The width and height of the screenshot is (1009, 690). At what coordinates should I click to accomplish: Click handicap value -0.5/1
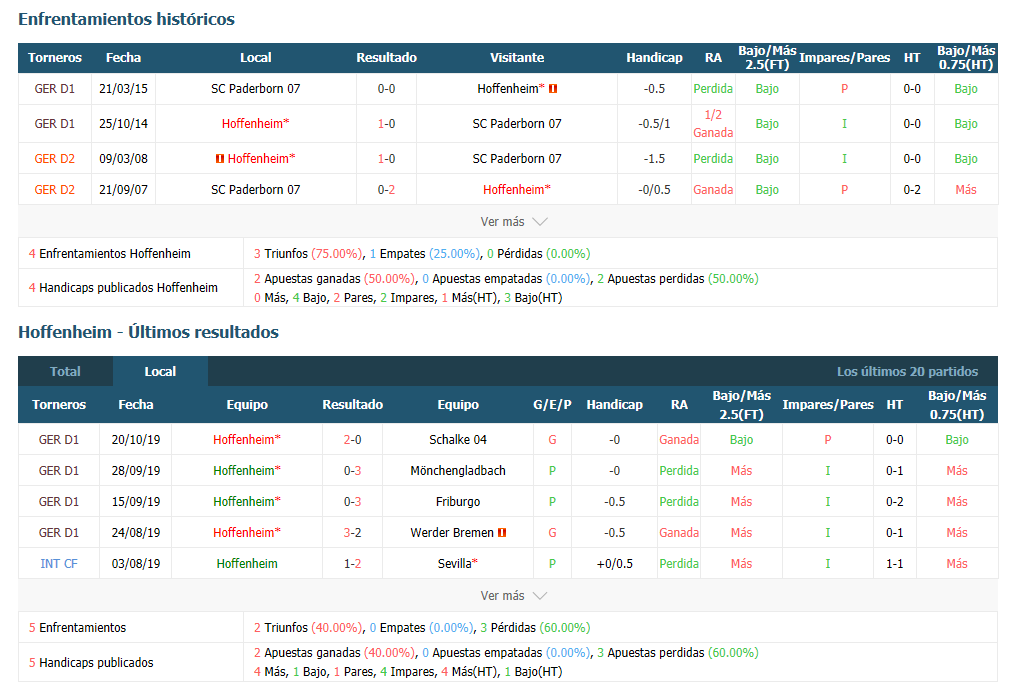tap(654, 124)
